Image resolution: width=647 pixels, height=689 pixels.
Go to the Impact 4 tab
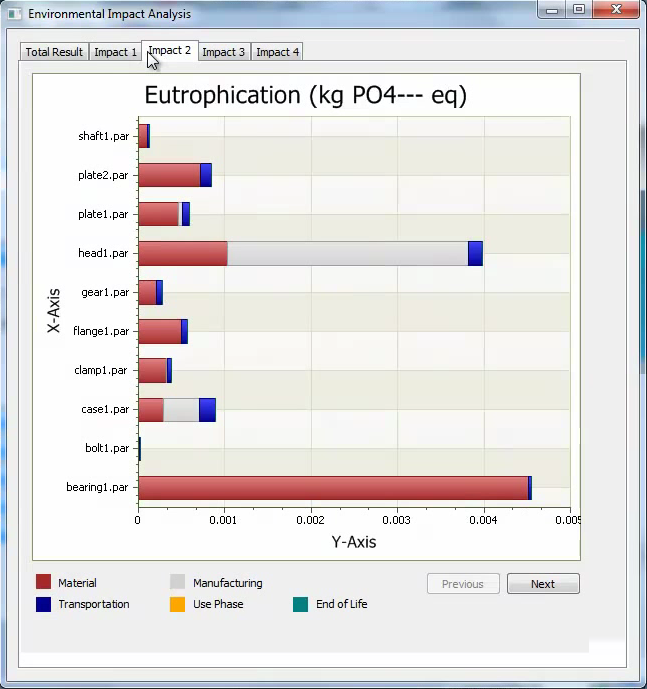(277, 52)
